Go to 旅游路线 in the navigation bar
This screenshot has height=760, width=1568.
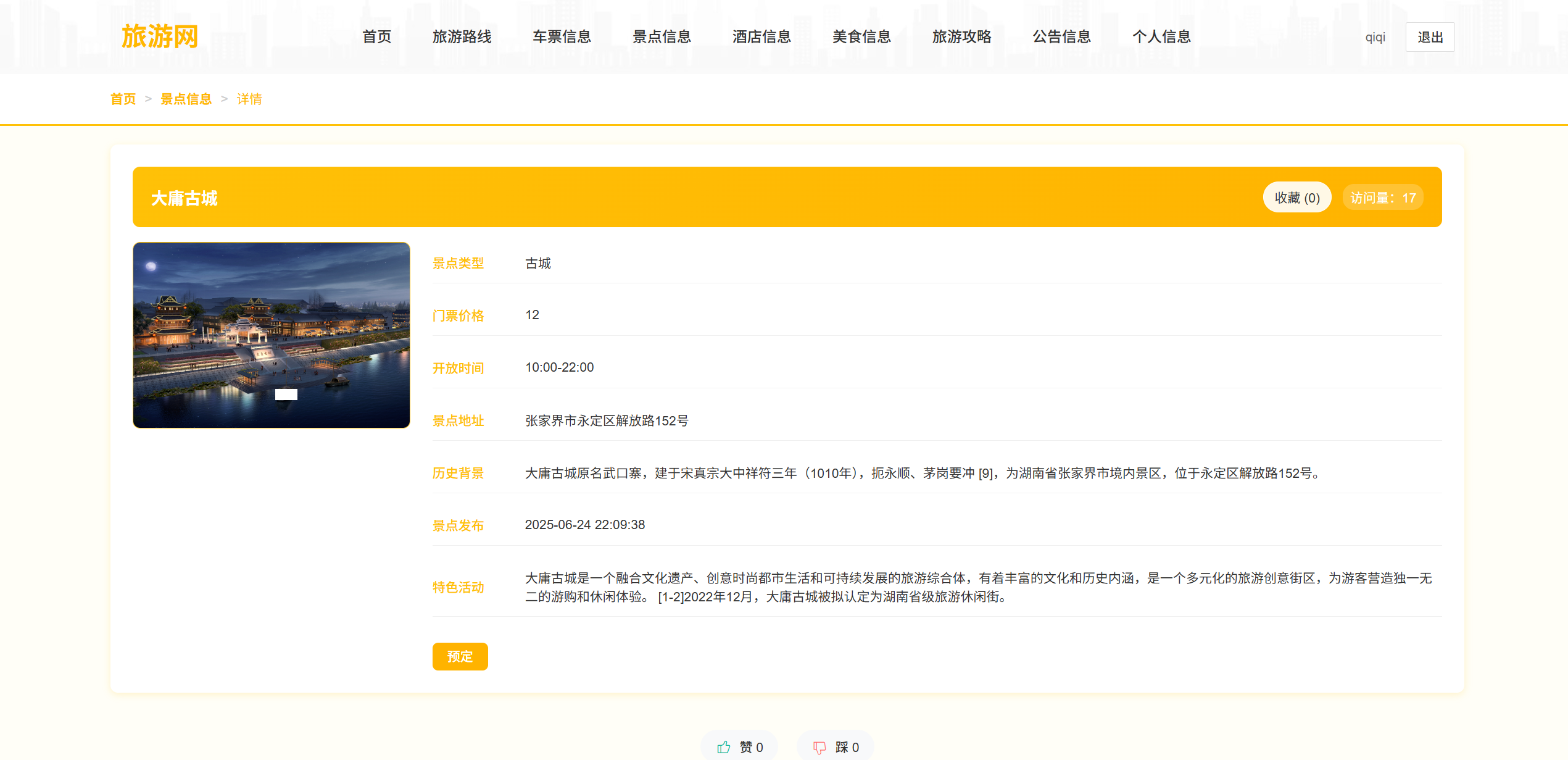click(462, 37)
